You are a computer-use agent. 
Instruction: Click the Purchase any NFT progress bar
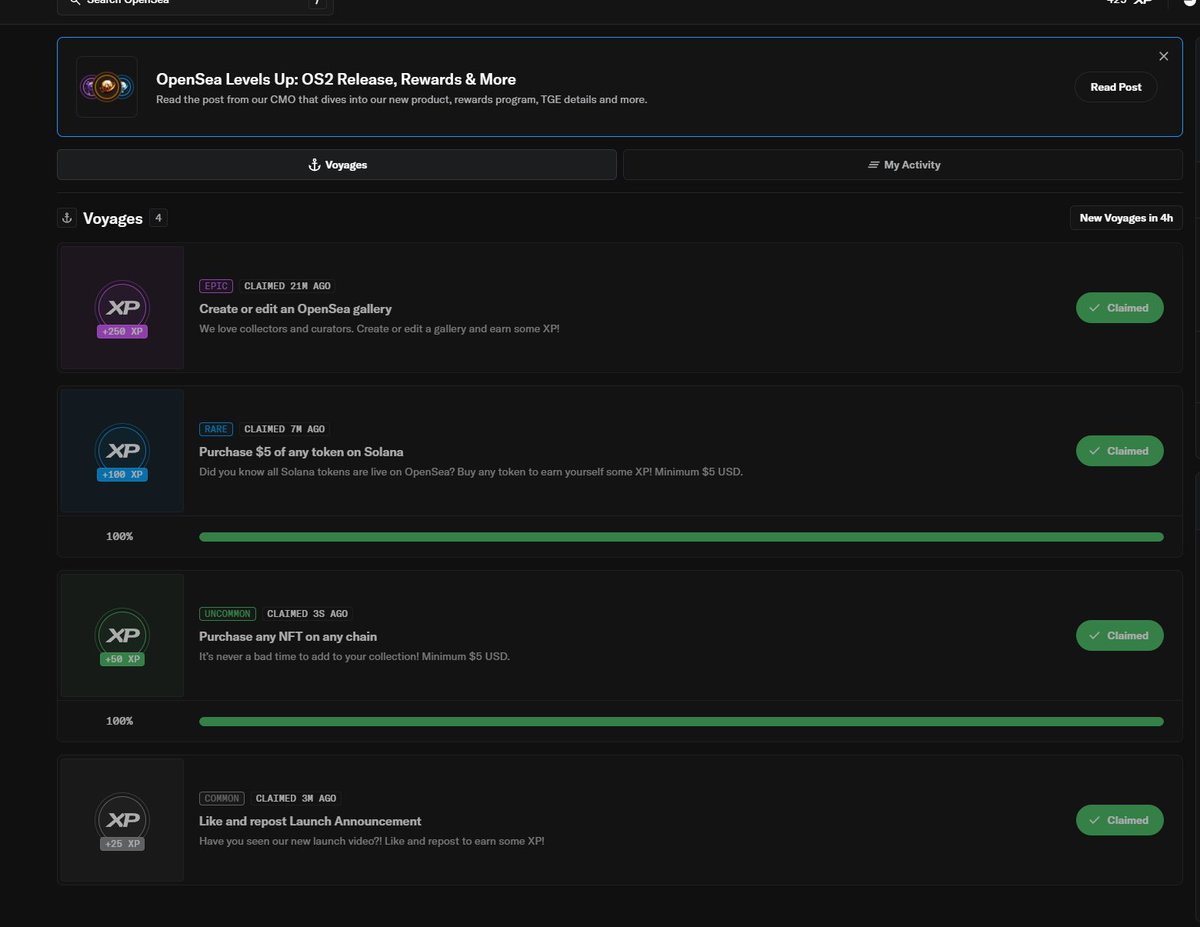(x=681, y=721)
